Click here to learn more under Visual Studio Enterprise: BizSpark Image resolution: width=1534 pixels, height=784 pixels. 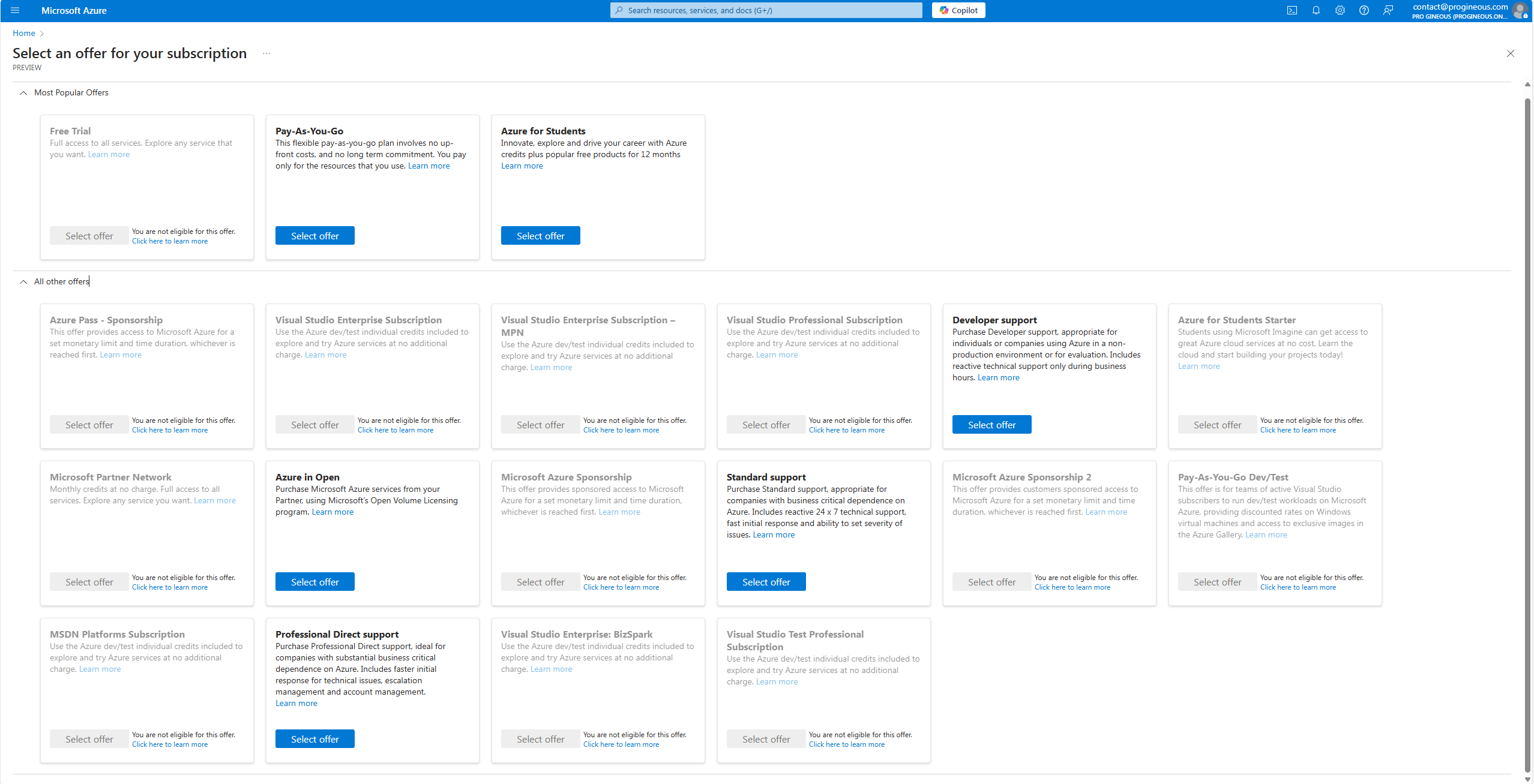[621, 744]
